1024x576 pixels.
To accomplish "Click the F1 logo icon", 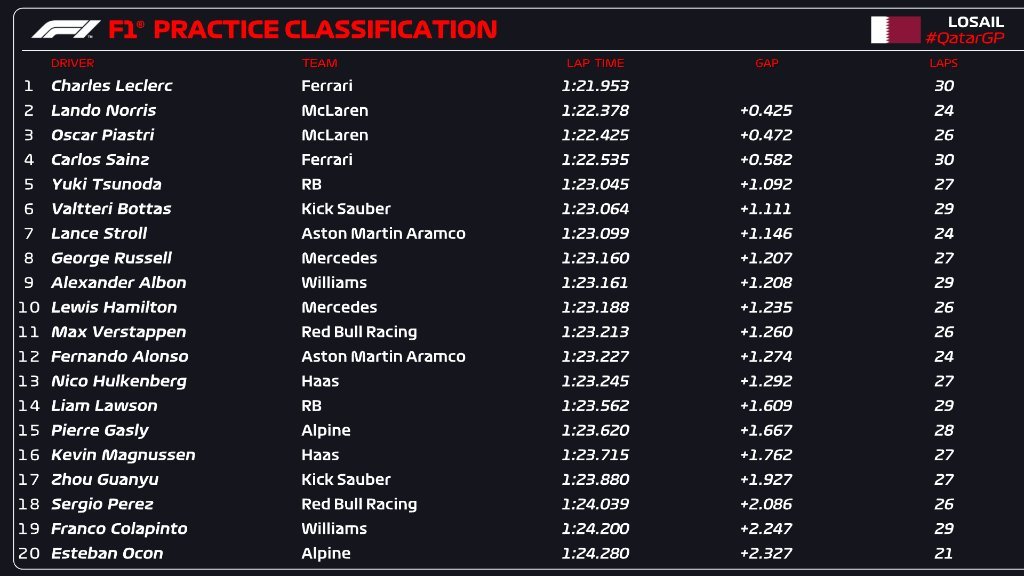I will click(65, 30).
